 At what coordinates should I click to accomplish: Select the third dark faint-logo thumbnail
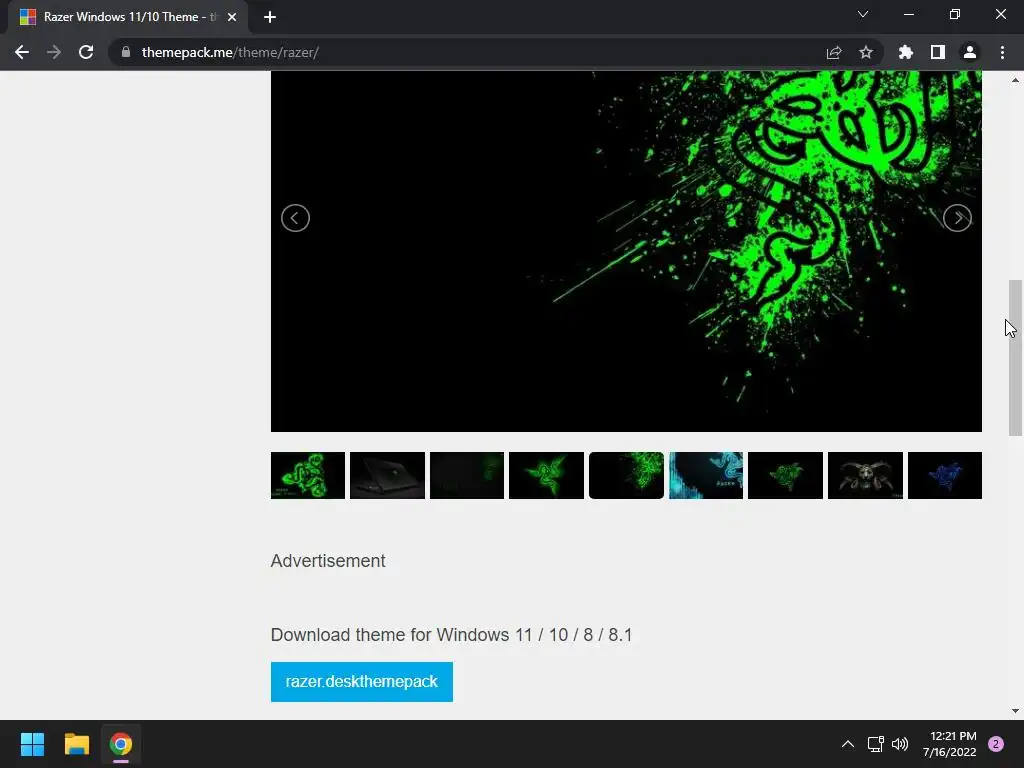467,475
